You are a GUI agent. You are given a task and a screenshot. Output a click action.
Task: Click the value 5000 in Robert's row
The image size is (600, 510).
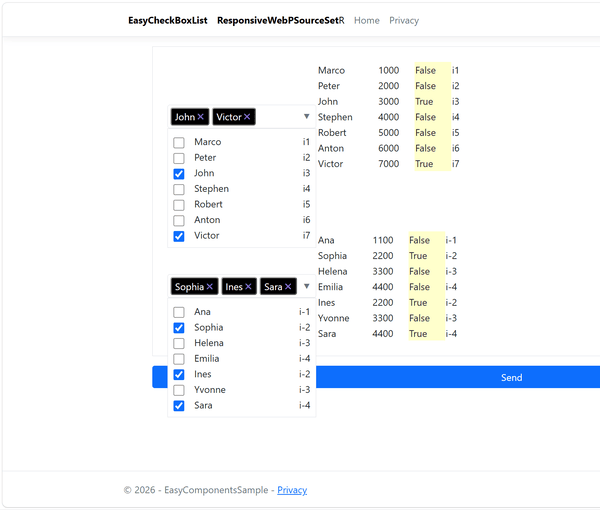click(389, 133)
